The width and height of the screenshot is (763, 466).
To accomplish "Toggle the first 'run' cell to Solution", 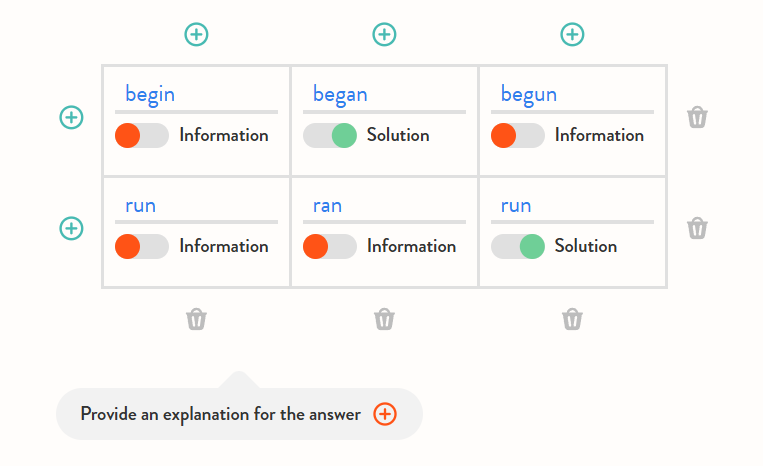I will 141,246.
